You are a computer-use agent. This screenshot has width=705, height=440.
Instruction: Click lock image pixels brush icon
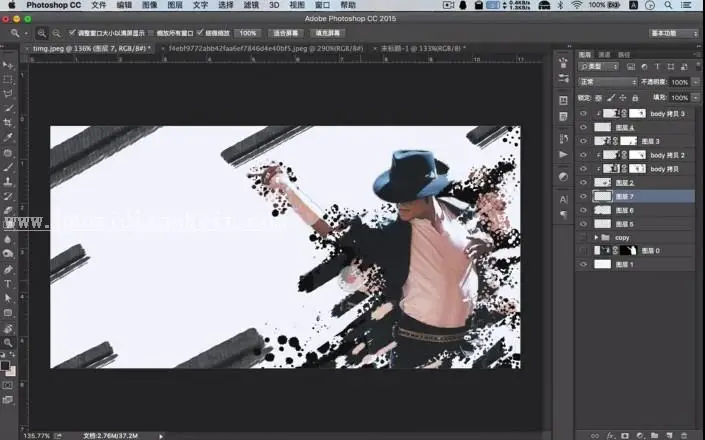click(x=611, y=98)
